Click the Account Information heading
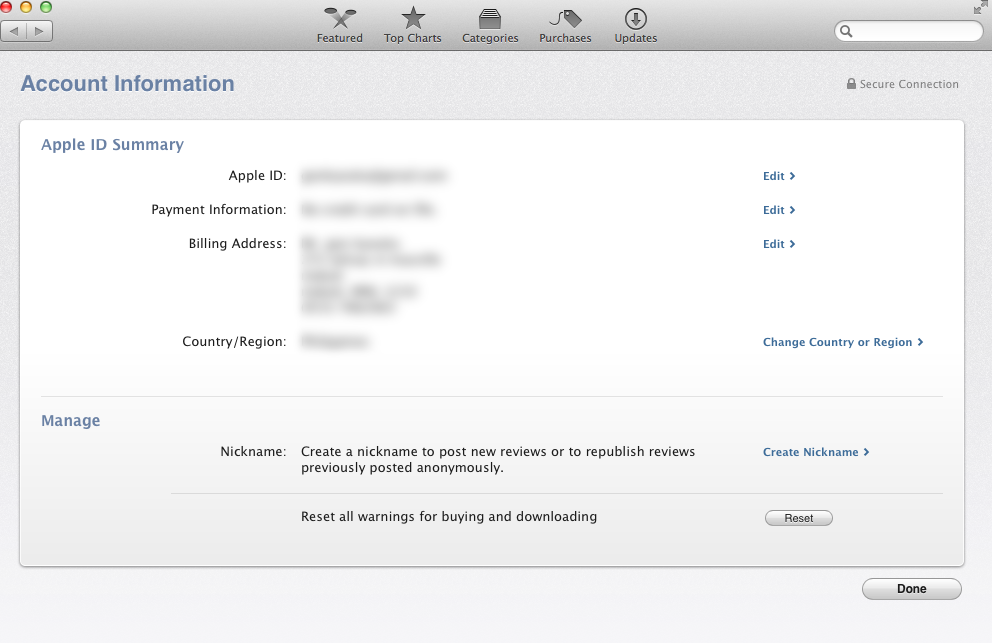The image size is (992, 643). click(x=128, y=84)
